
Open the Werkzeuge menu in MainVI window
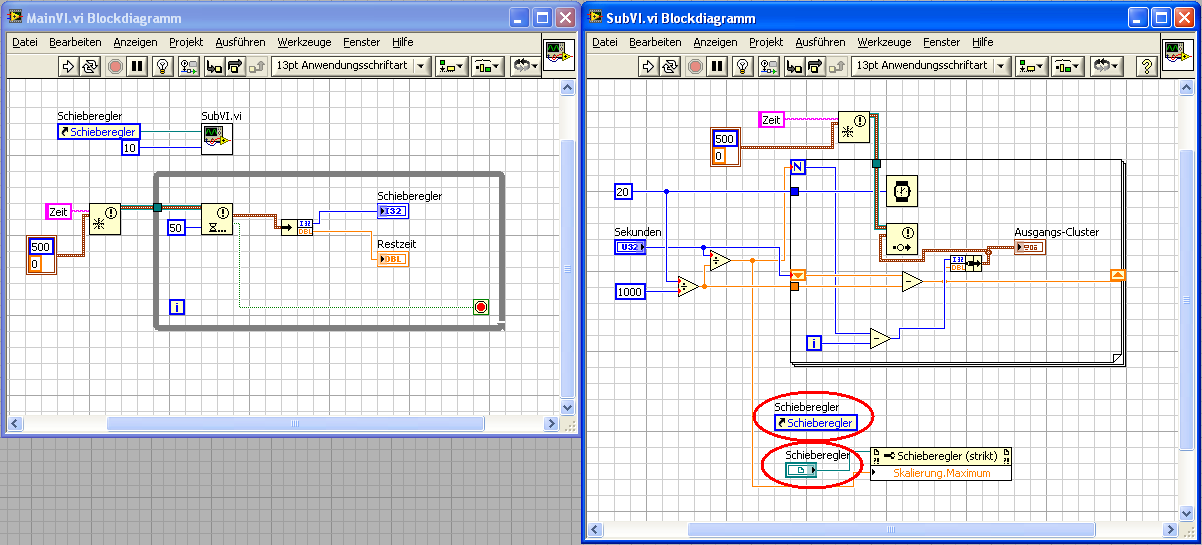tap(304, 42)
